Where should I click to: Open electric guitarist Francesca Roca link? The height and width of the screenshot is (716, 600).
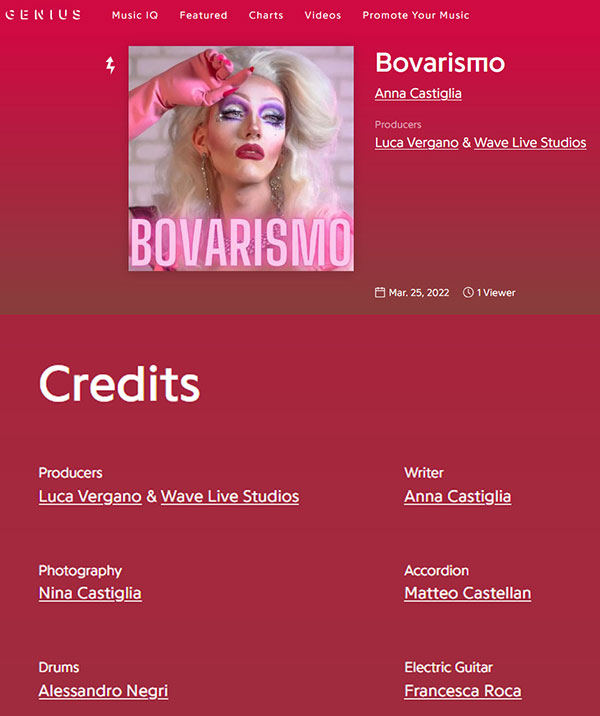point(463,691)
